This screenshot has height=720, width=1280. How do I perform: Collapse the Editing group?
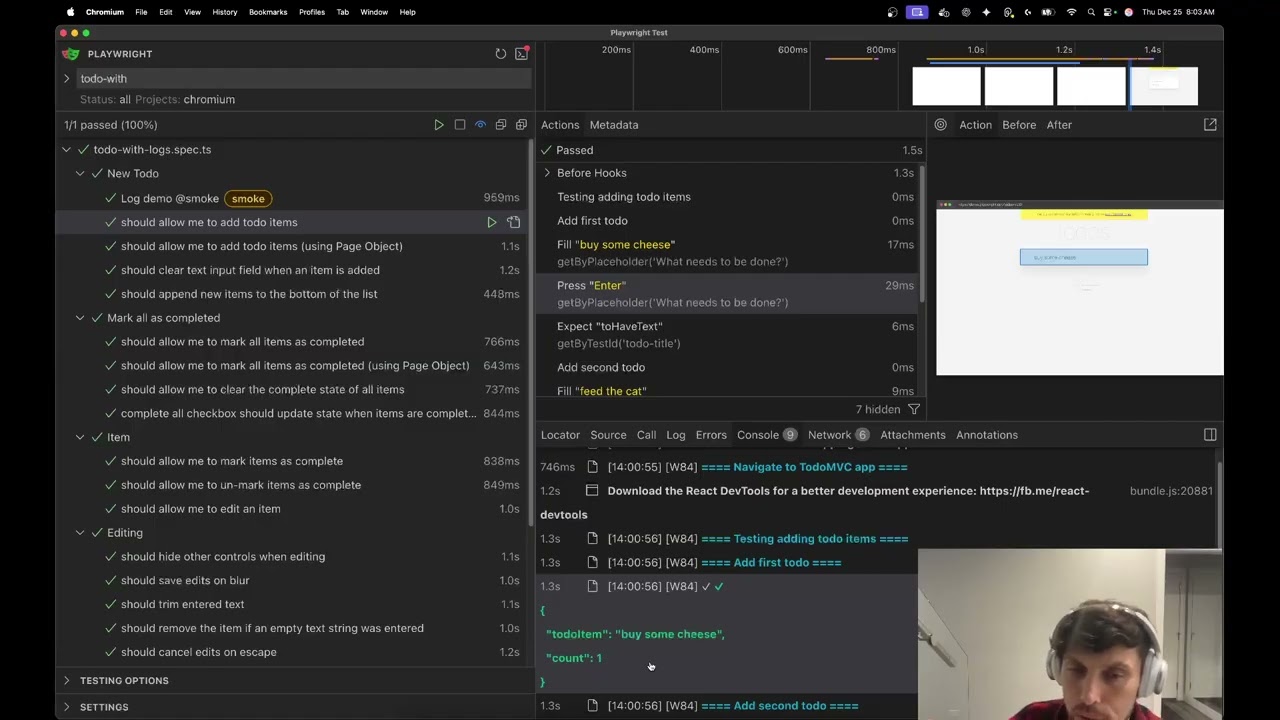[80, 533]
